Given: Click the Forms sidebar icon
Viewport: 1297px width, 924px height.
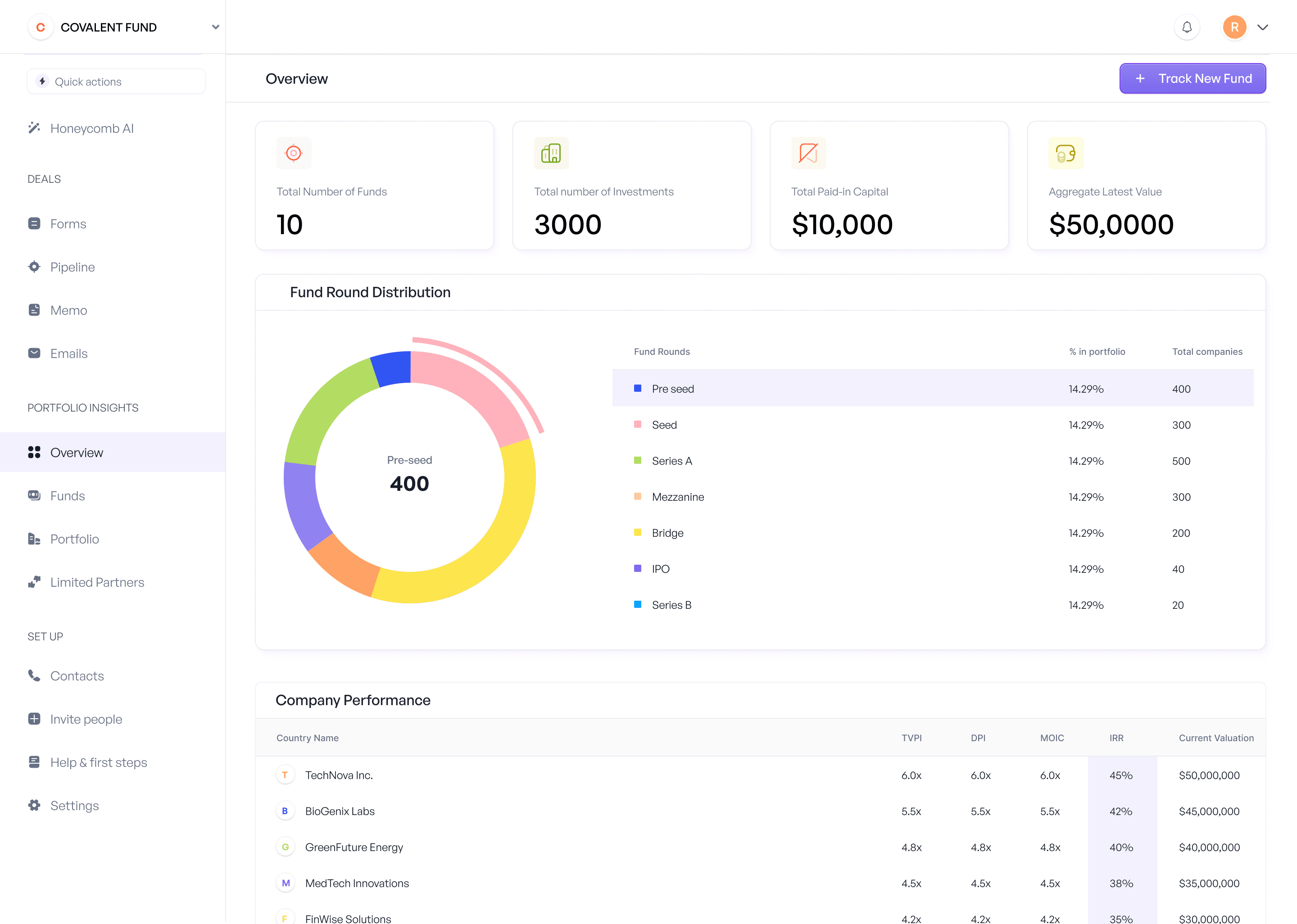Looking at the screenshot, I should [34, 224].
